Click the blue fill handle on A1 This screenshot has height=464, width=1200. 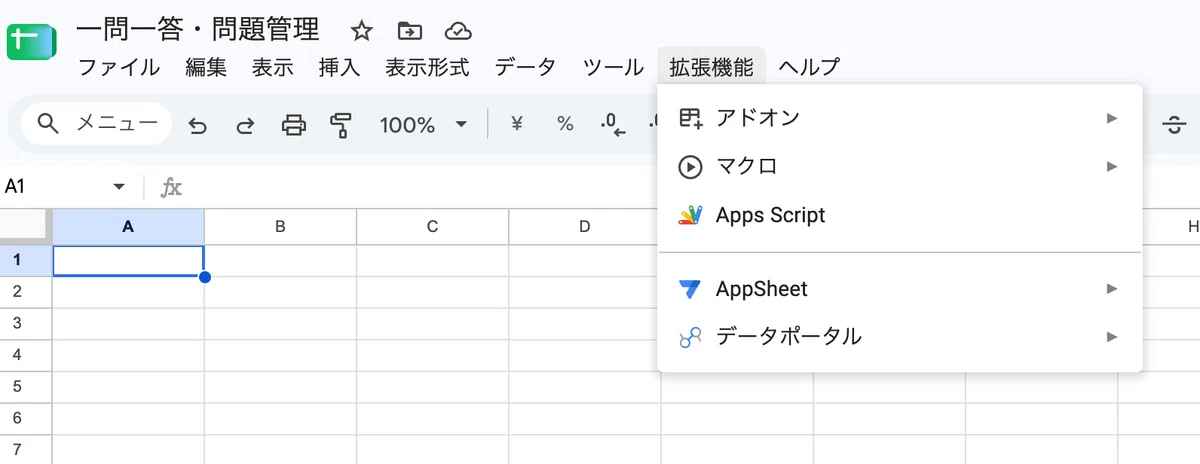coord(205,277)
